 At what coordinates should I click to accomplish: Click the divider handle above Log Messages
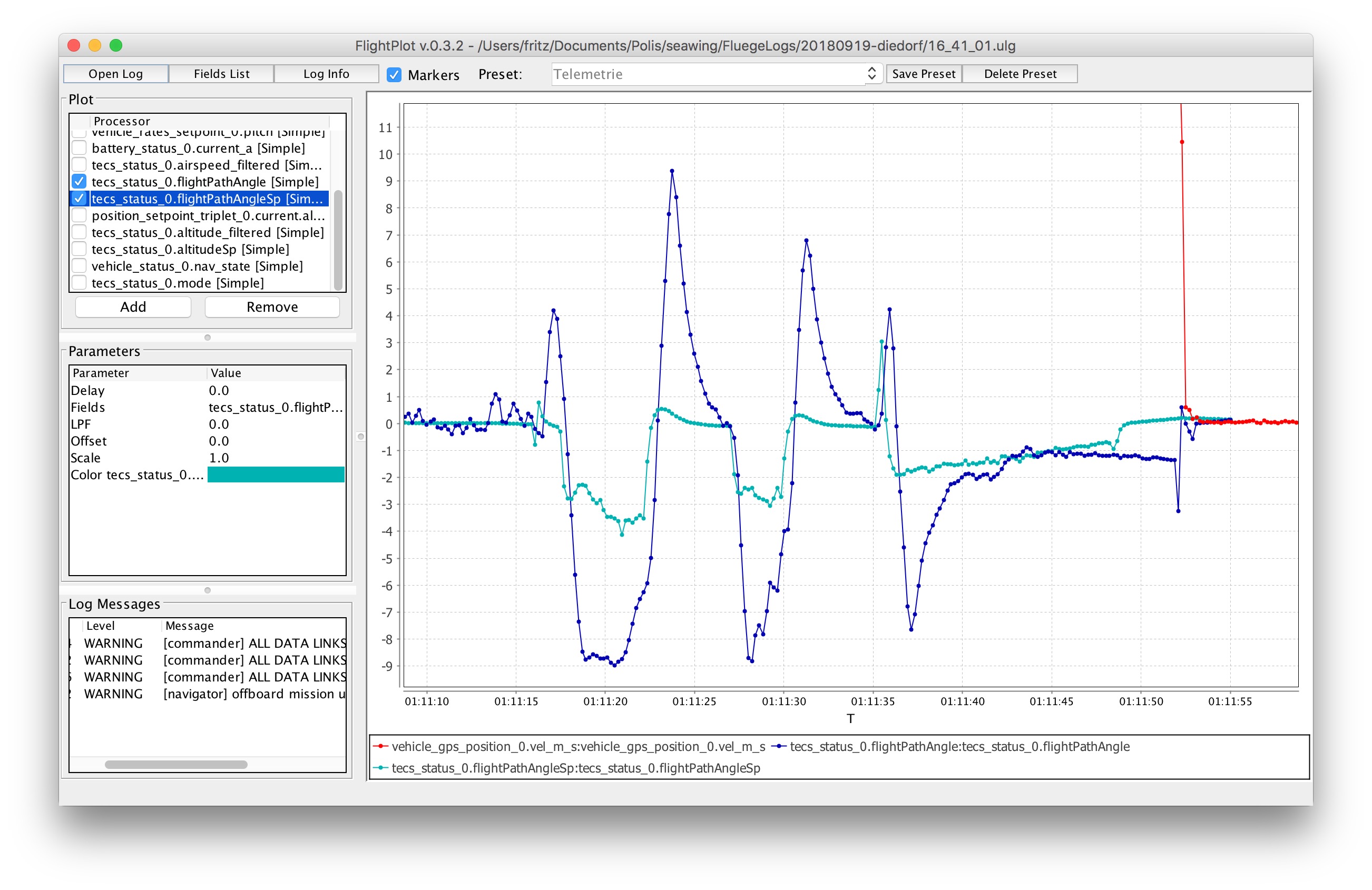[x=208, y=590]
